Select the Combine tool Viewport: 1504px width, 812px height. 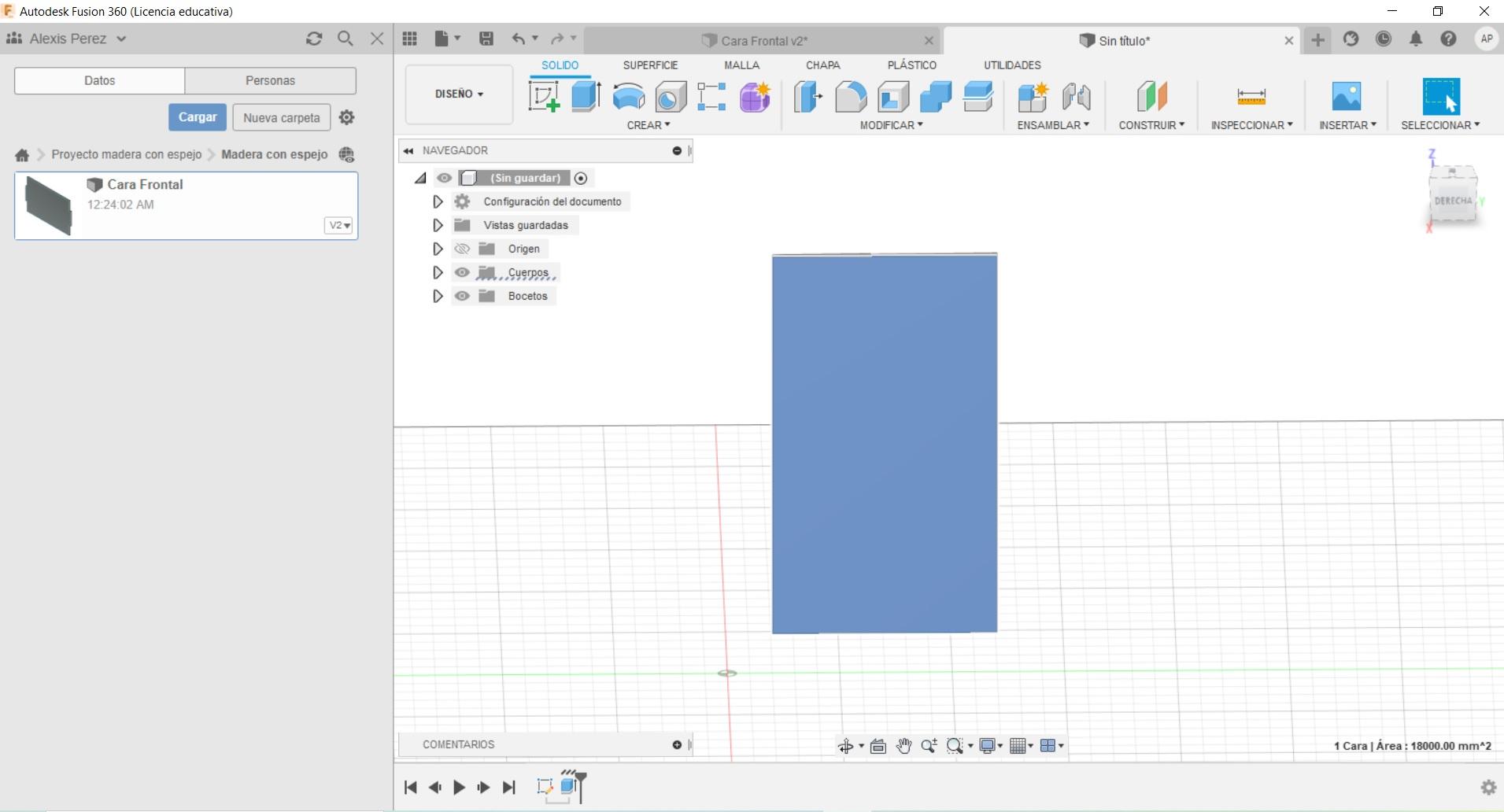click(936, 97)
